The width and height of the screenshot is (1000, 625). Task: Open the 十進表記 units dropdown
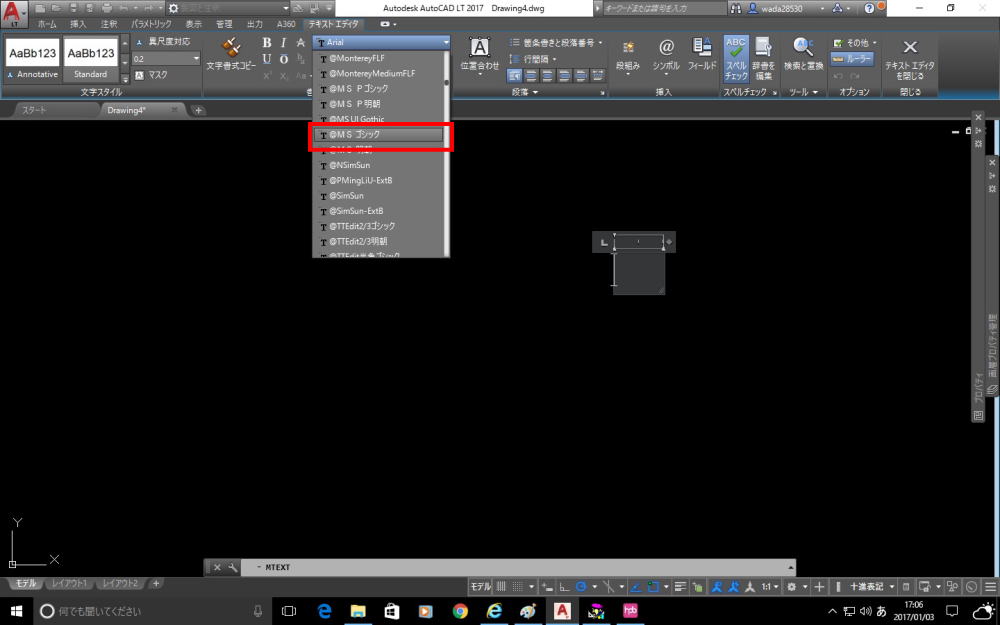tap(872, 587)
